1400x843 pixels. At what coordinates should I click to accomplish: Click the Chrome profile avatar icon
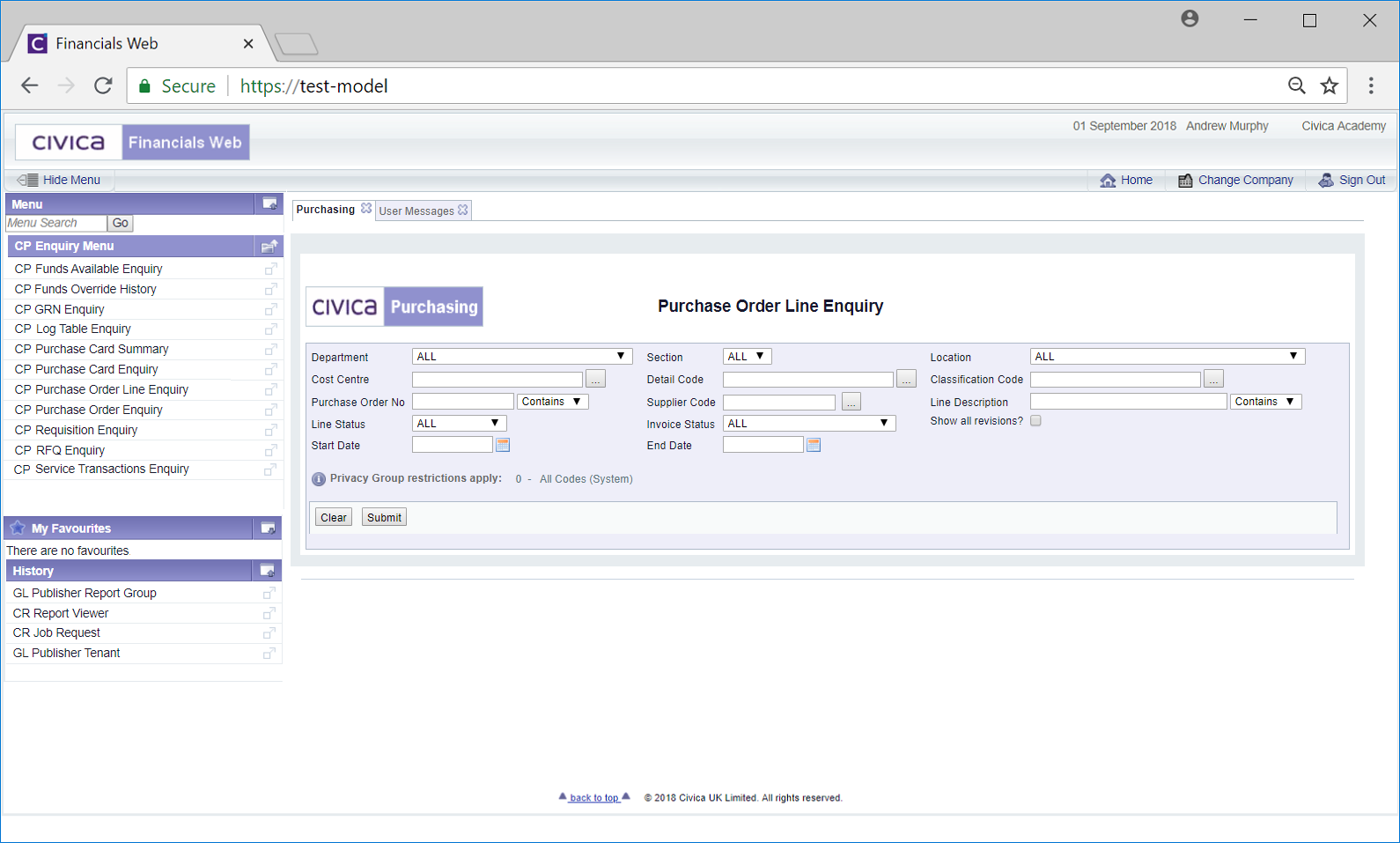(x=1190, y=18)
